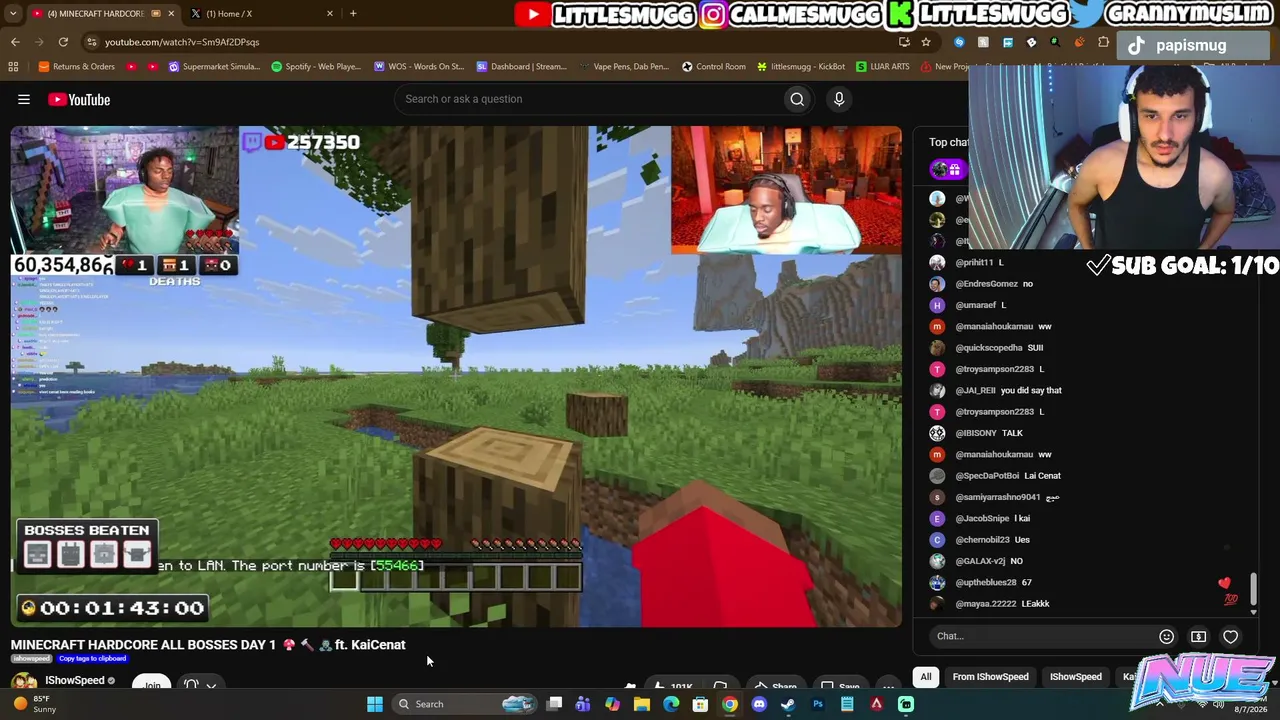
Task: Open Task View on the taskbar
Action: click(554, 704)
